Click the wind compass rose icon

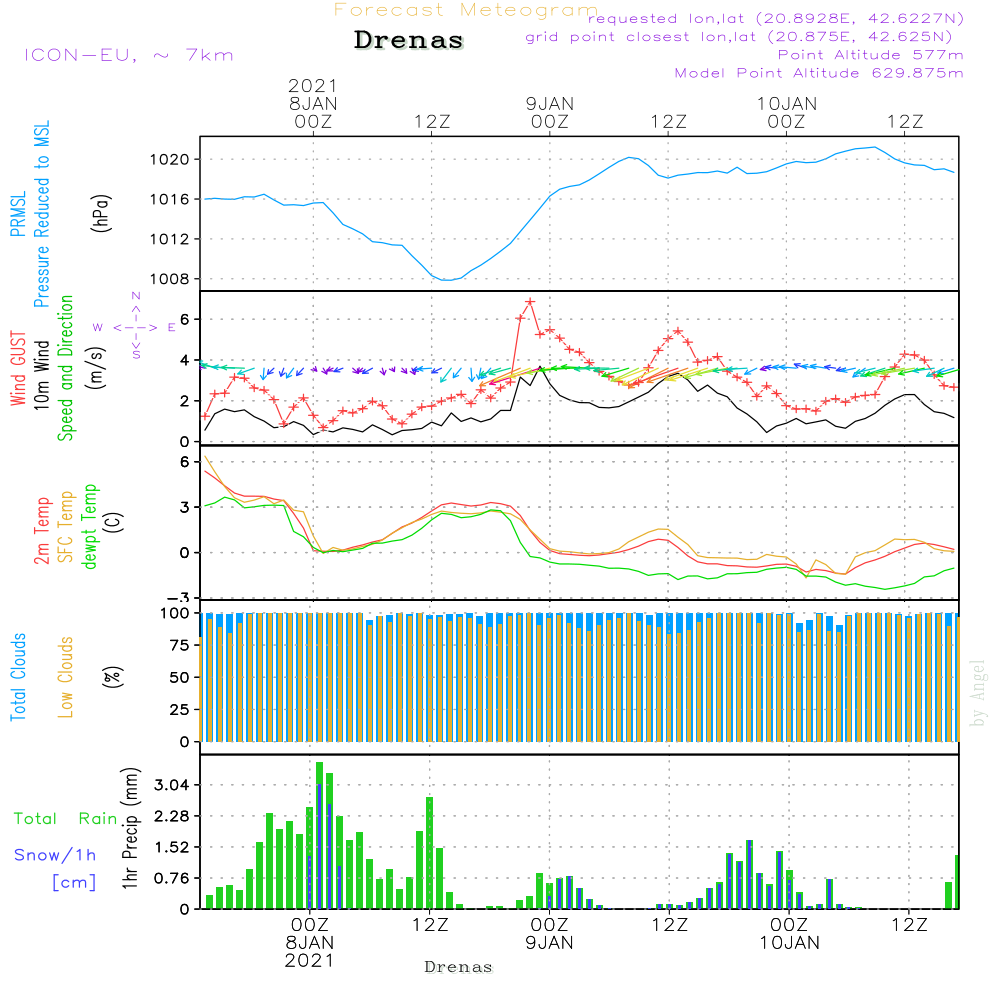click(135, 327)
